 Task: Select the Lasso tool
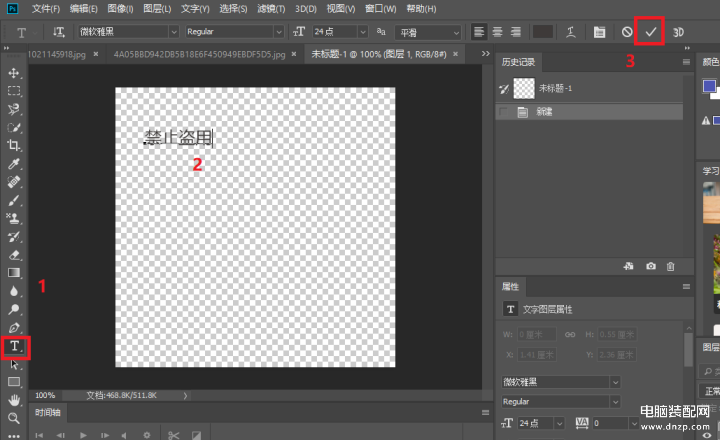(x=14, y=109)
